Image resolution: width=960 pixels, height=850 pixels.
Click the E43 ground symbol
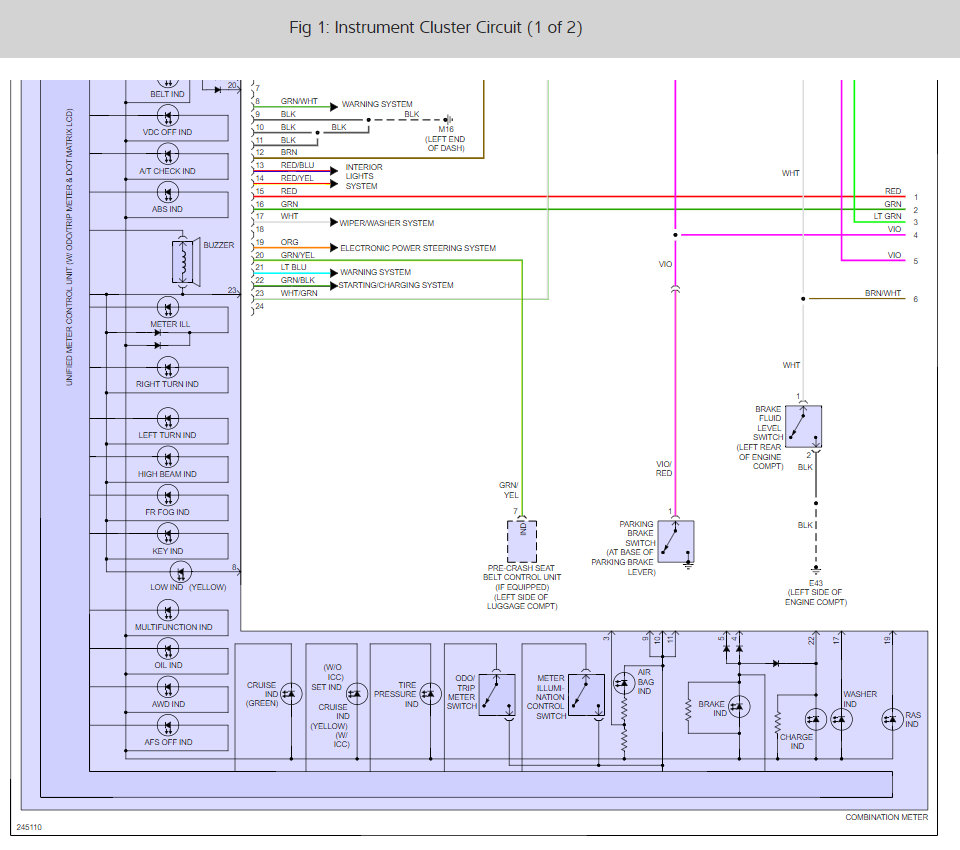[x=816, y=570]
